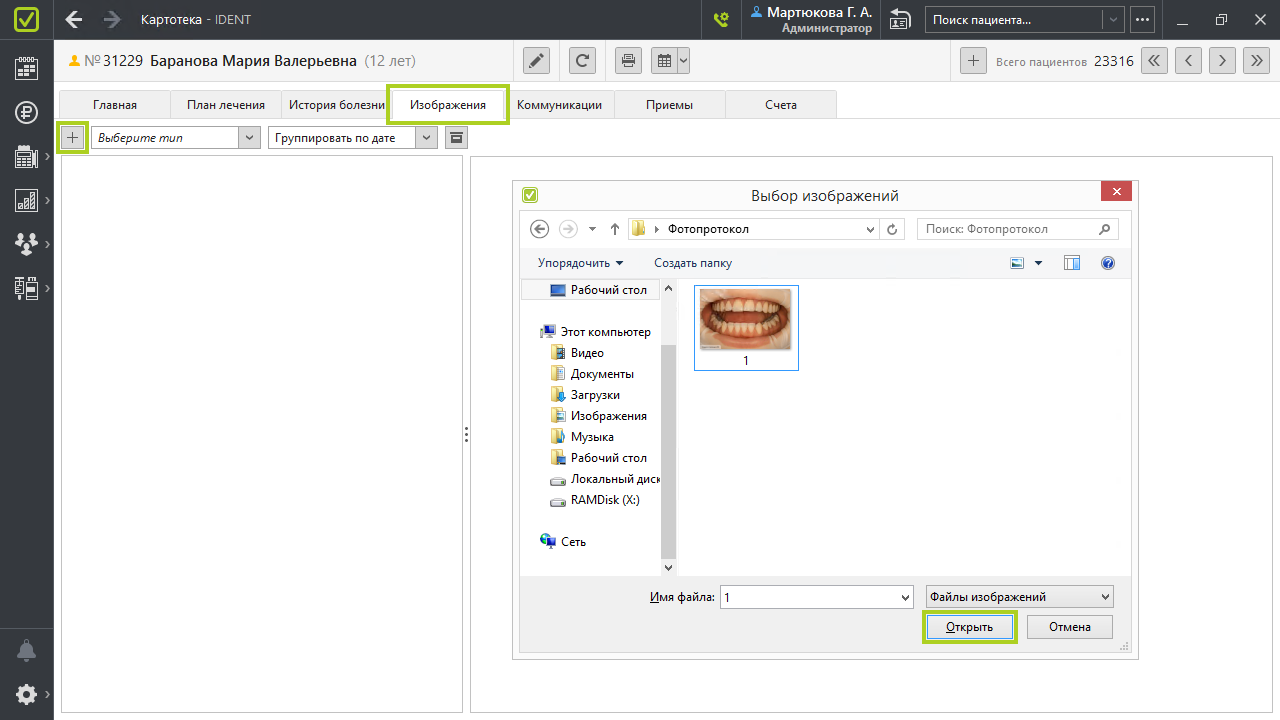Switch to the 'План лечения' tab
1280x720 pixels.
tap(226, 105)
